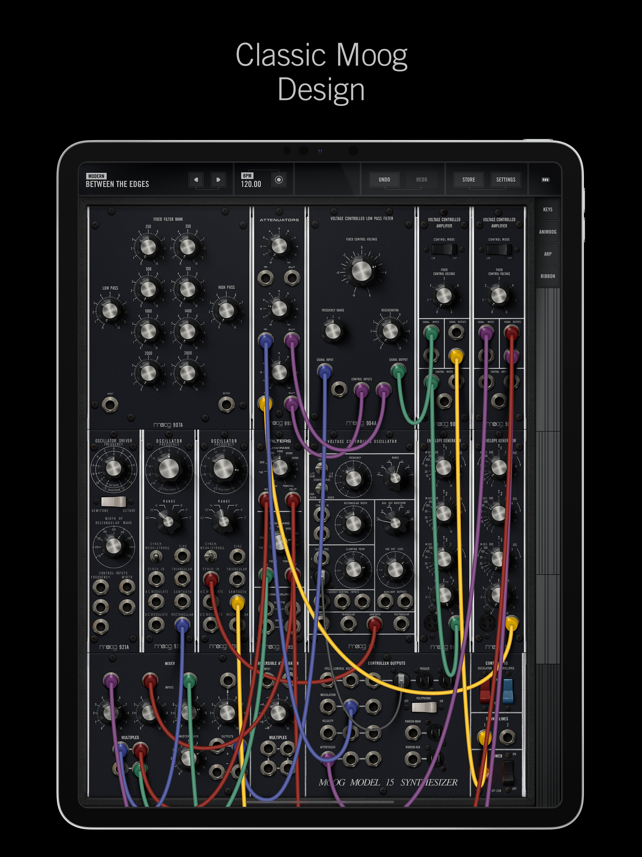Click the Triangular jack on first Oscillator
642x857 pixels.
[x=182, y=579]
